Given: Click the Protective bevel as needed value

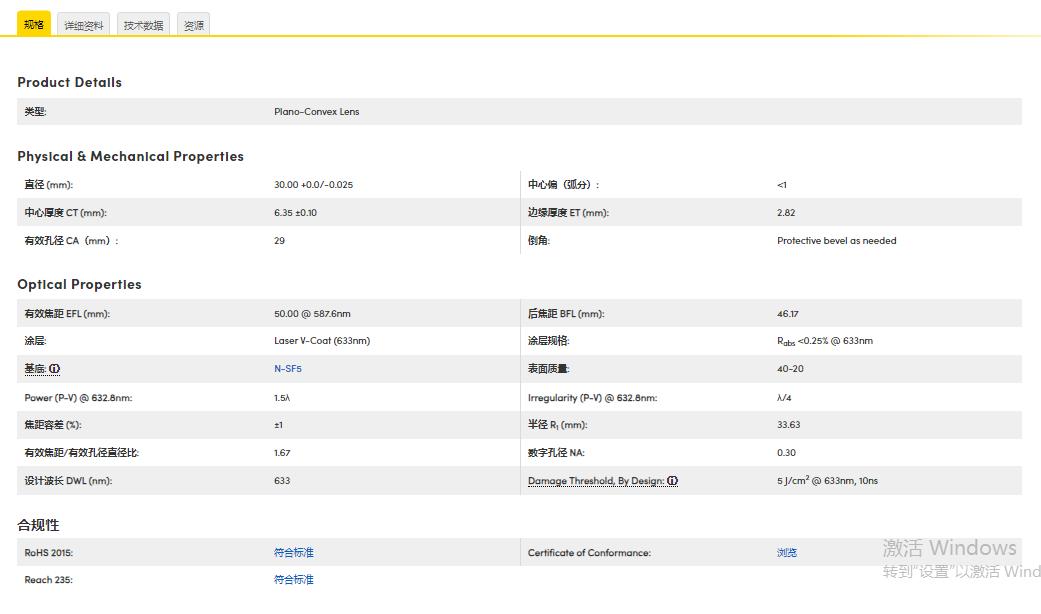Looking at the screenshot, I should tap(836, 241).
